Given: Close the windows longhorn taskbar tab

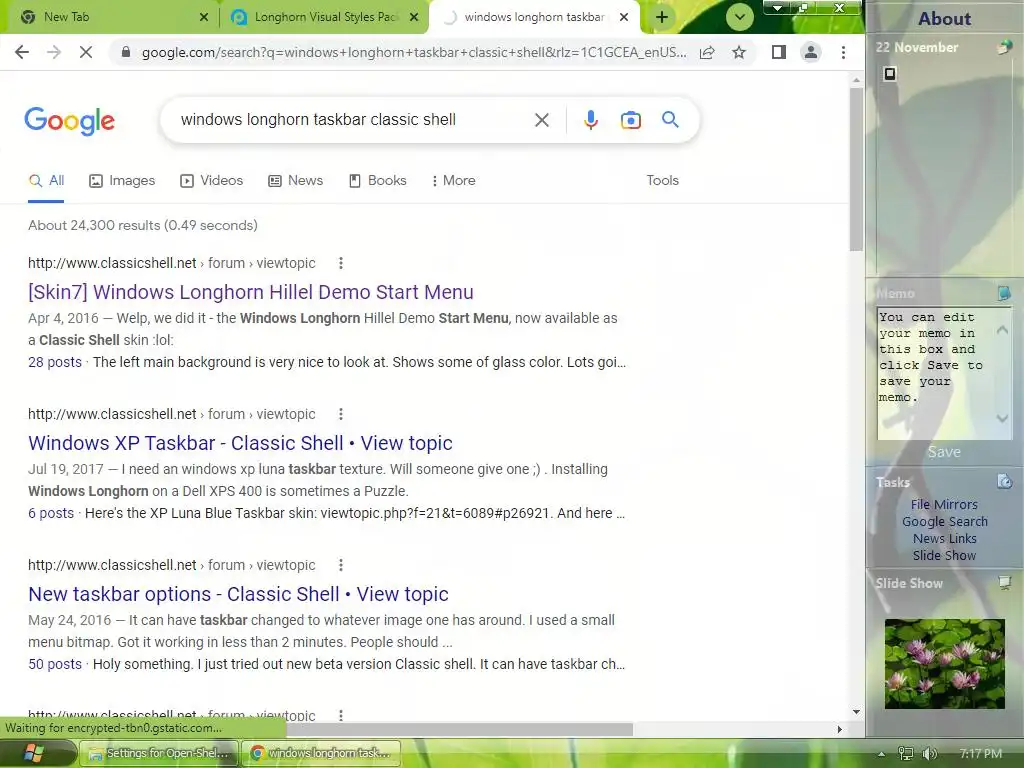Looking at the screenshot, I should (624, 17).
